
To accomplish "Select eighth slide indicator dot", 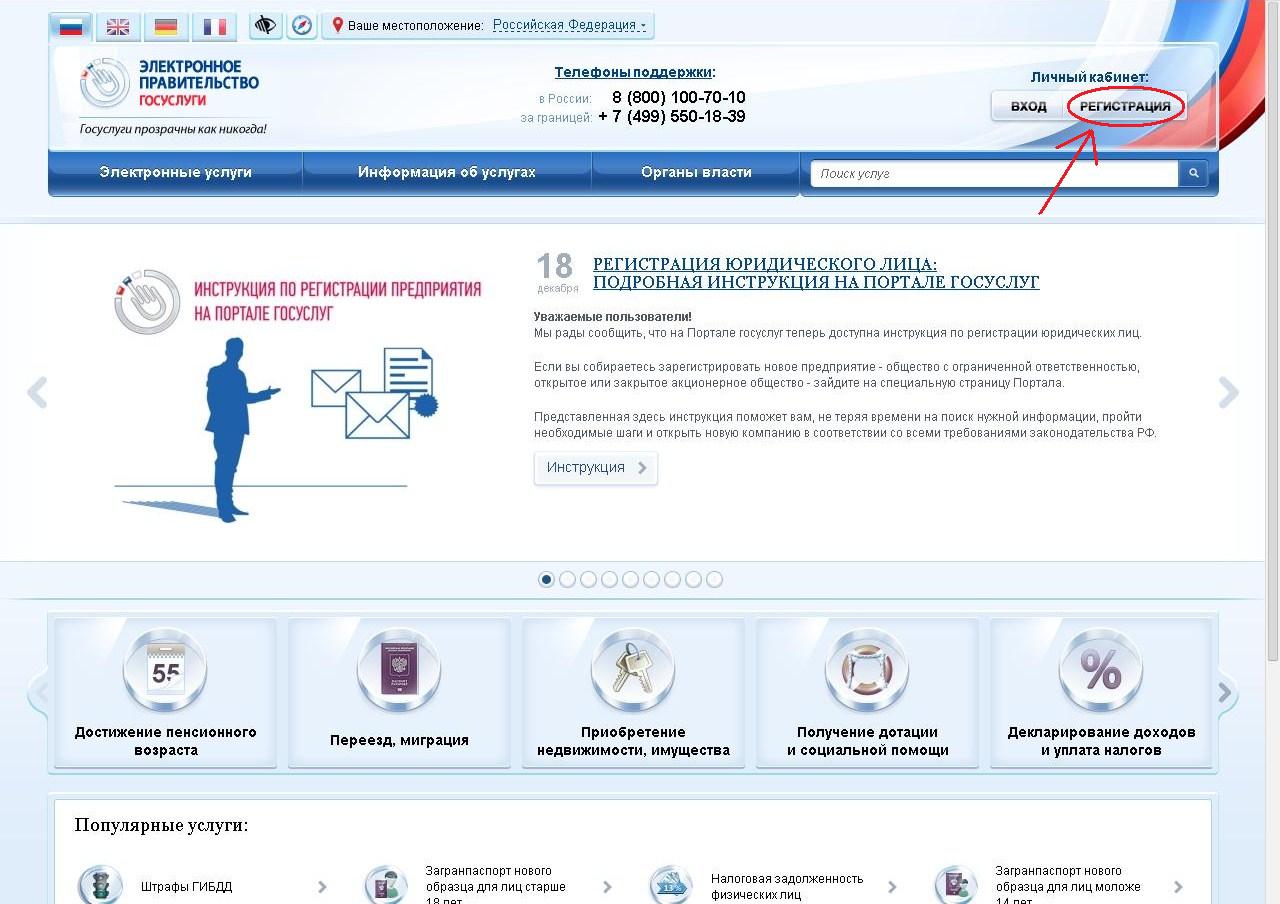I will [x=693, y=579].
